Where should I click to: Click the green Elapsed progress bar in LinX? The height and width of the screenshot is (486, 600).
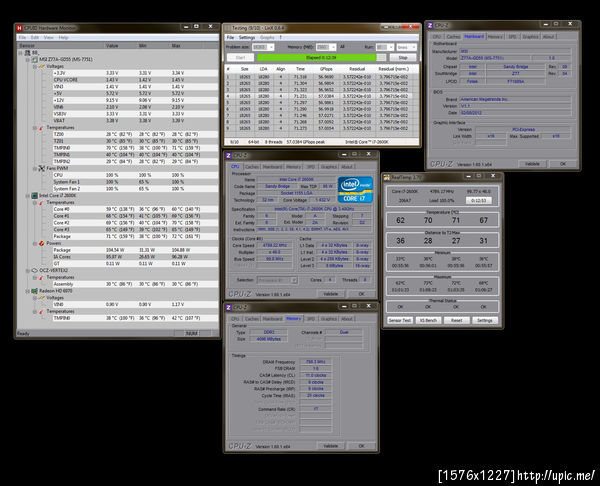tap(321, 57)
